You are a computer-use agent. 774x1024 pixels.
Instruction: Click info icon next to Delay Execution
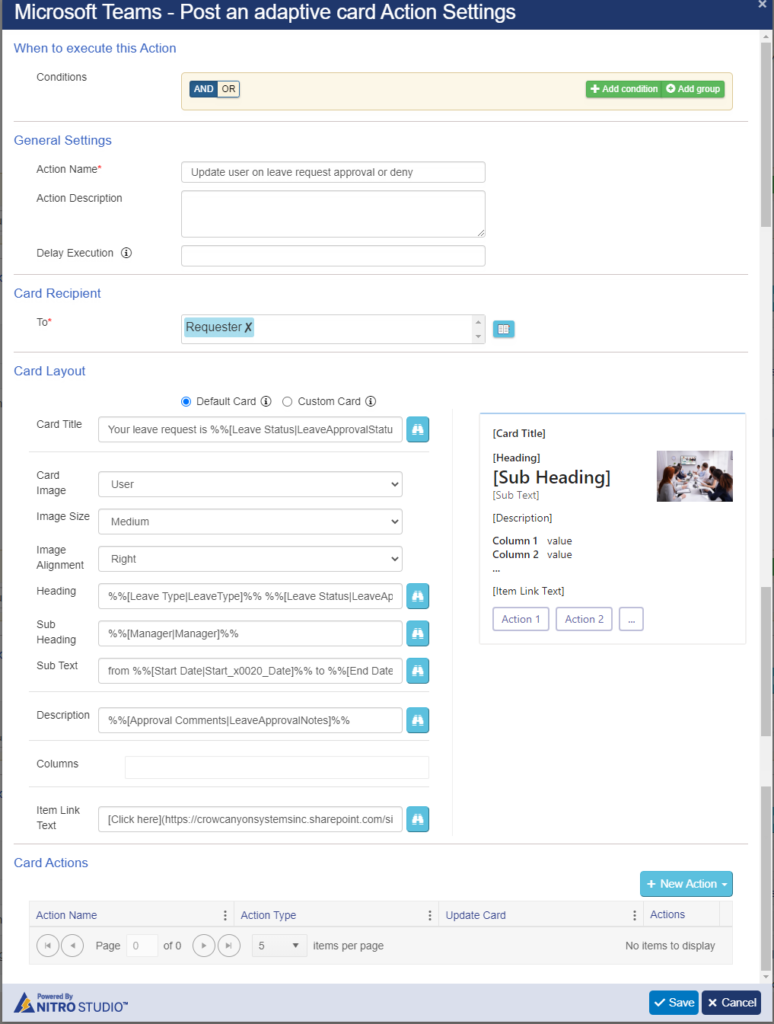[x=126, y=253]
